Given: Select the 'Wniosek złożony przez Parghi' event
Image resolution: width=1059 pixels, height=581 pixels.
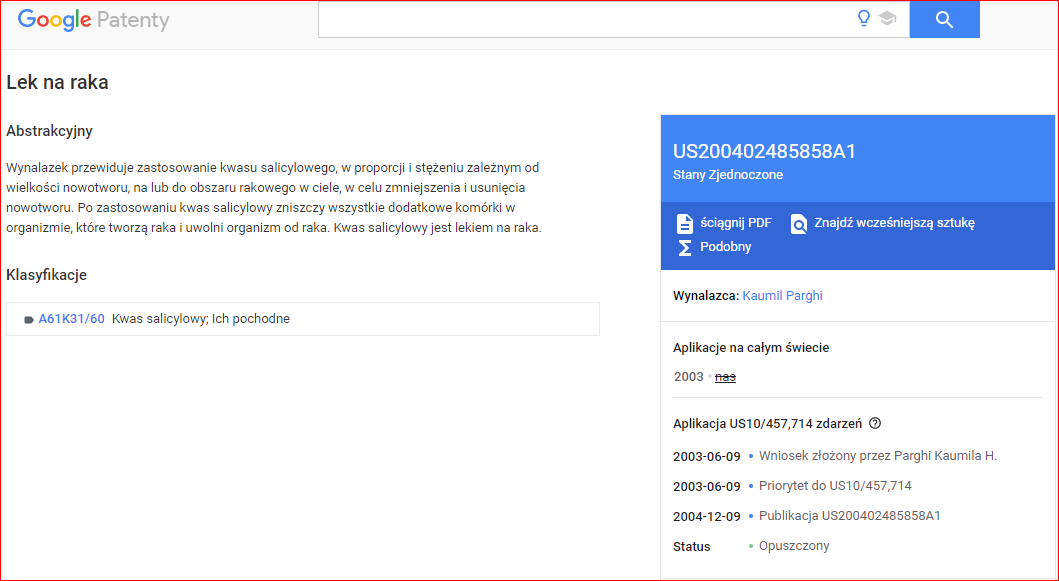Looking at the screenshot, I should (877, 456).
